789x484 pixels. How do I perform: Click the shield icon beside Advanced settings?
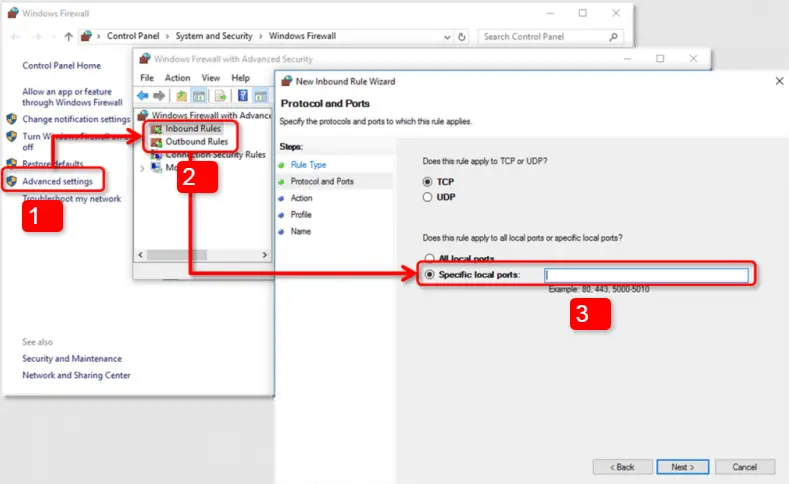click(12, 181)
